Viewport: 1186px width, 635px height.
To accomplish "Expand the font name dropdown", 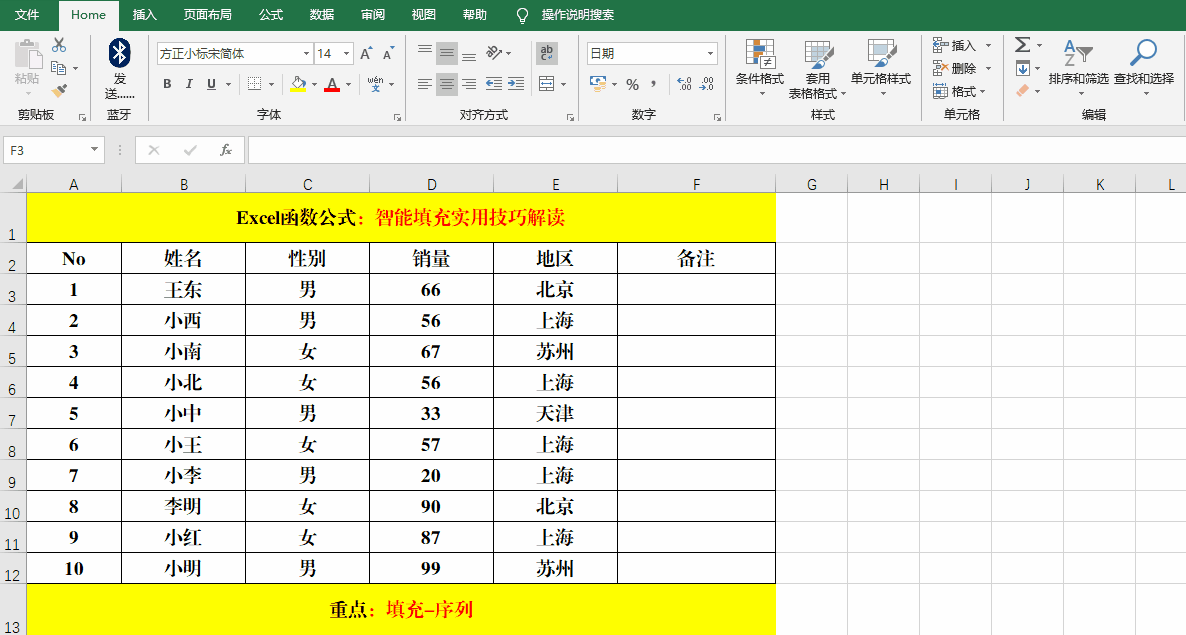I will pos(306,54).
